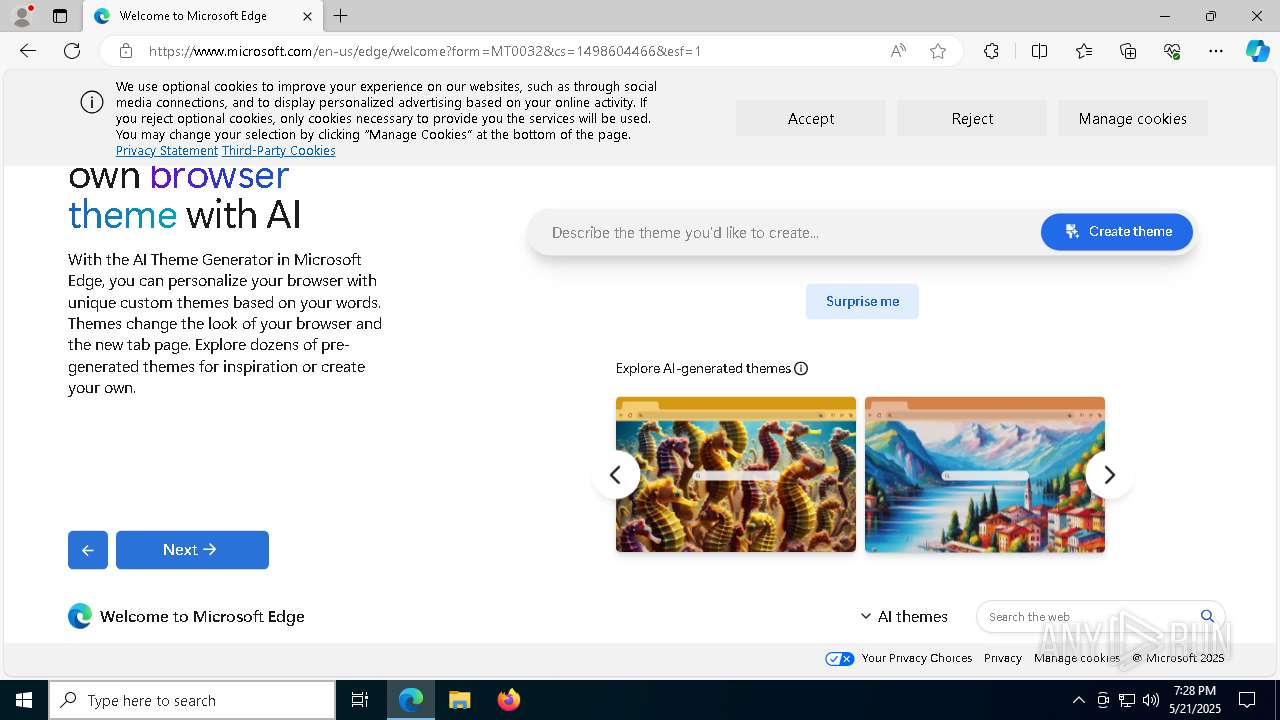This screenshot has height=720, width=1280.
Task: Reject optional cookies
Action: [972, 118]
